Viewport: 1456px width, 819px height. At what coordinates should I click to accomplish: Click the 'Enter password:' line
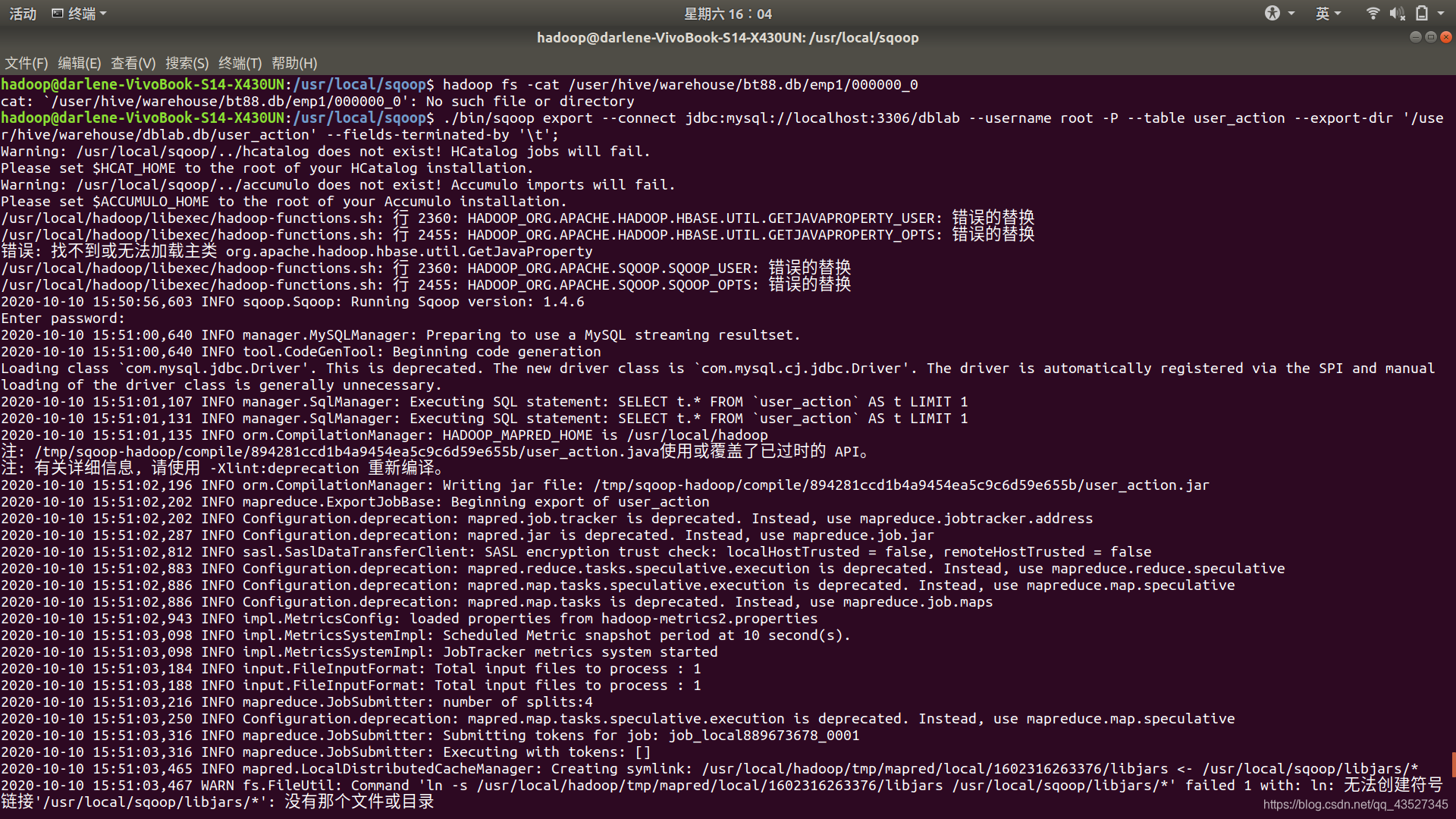pos(63,318)
